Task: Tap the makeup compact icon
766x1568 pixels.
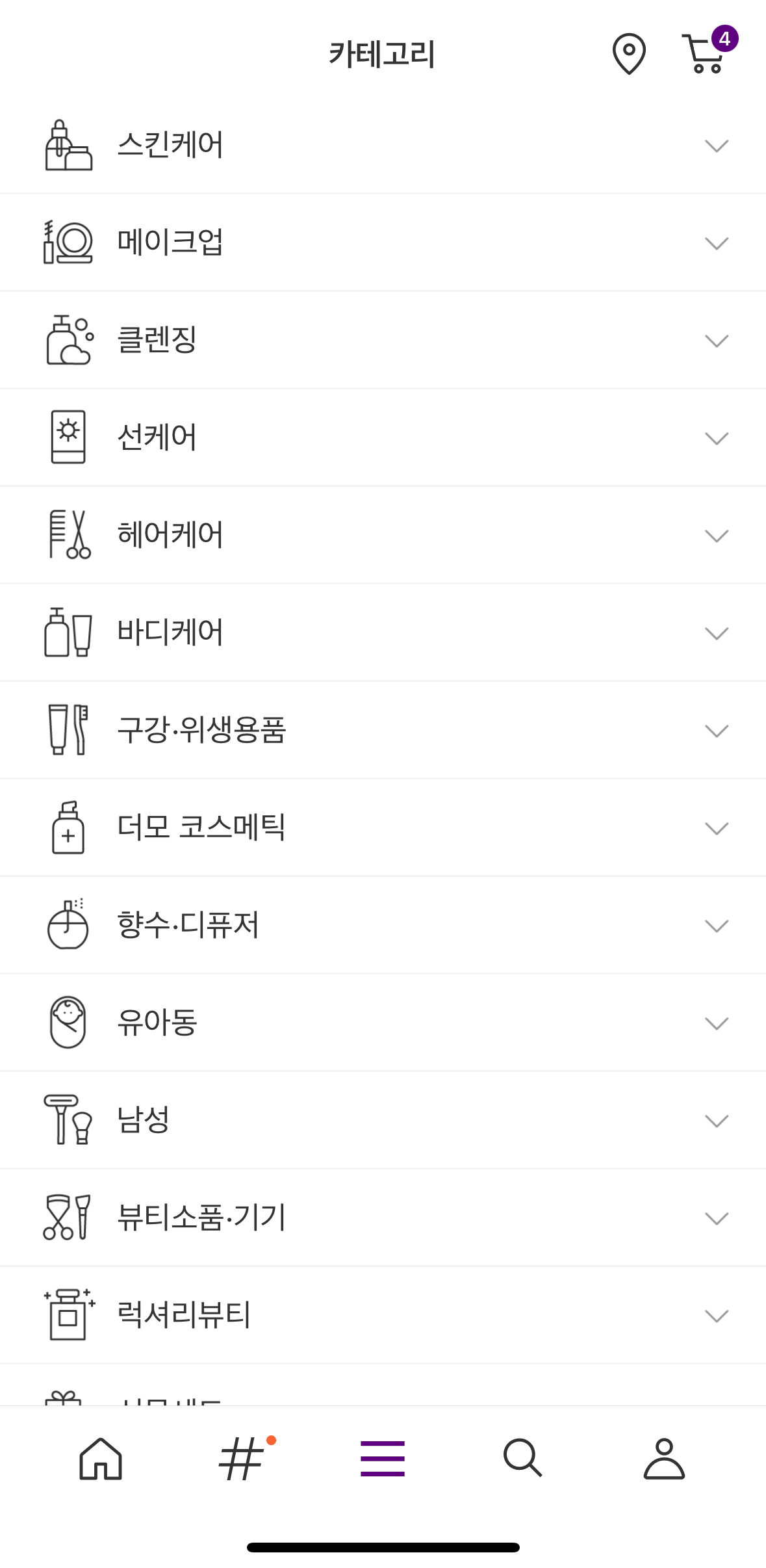Action: point(68,242)
